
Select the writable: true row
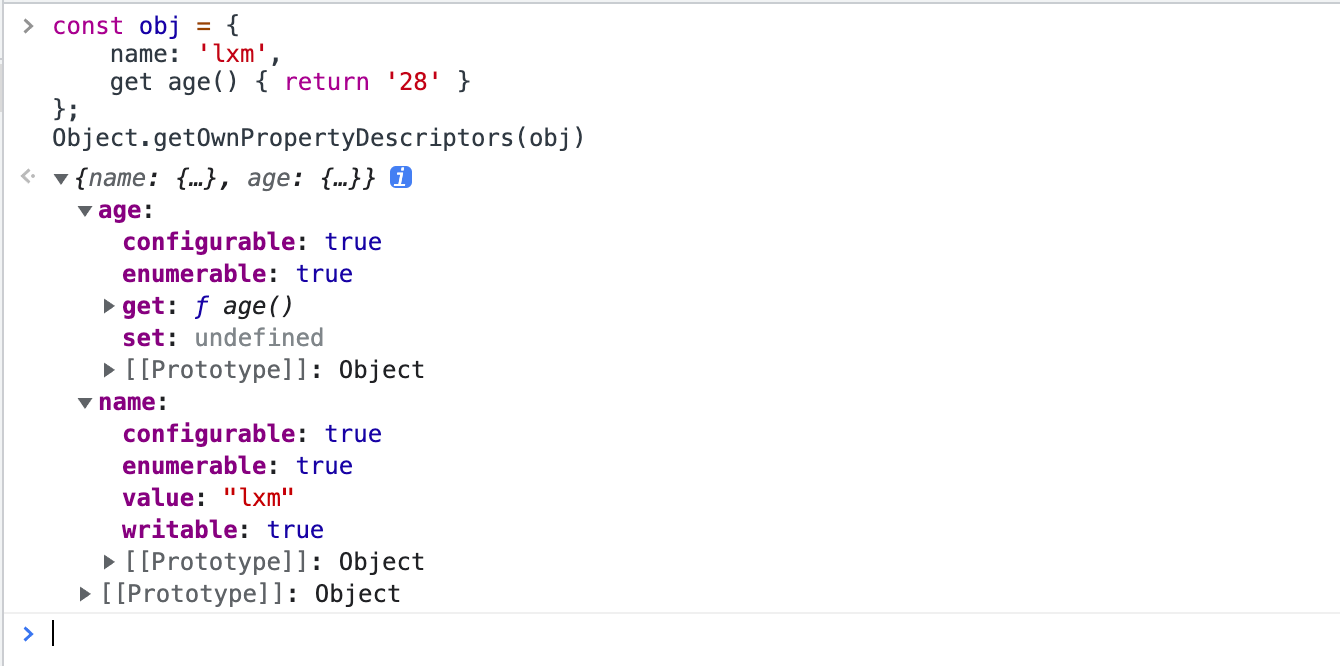pos(223,530)
